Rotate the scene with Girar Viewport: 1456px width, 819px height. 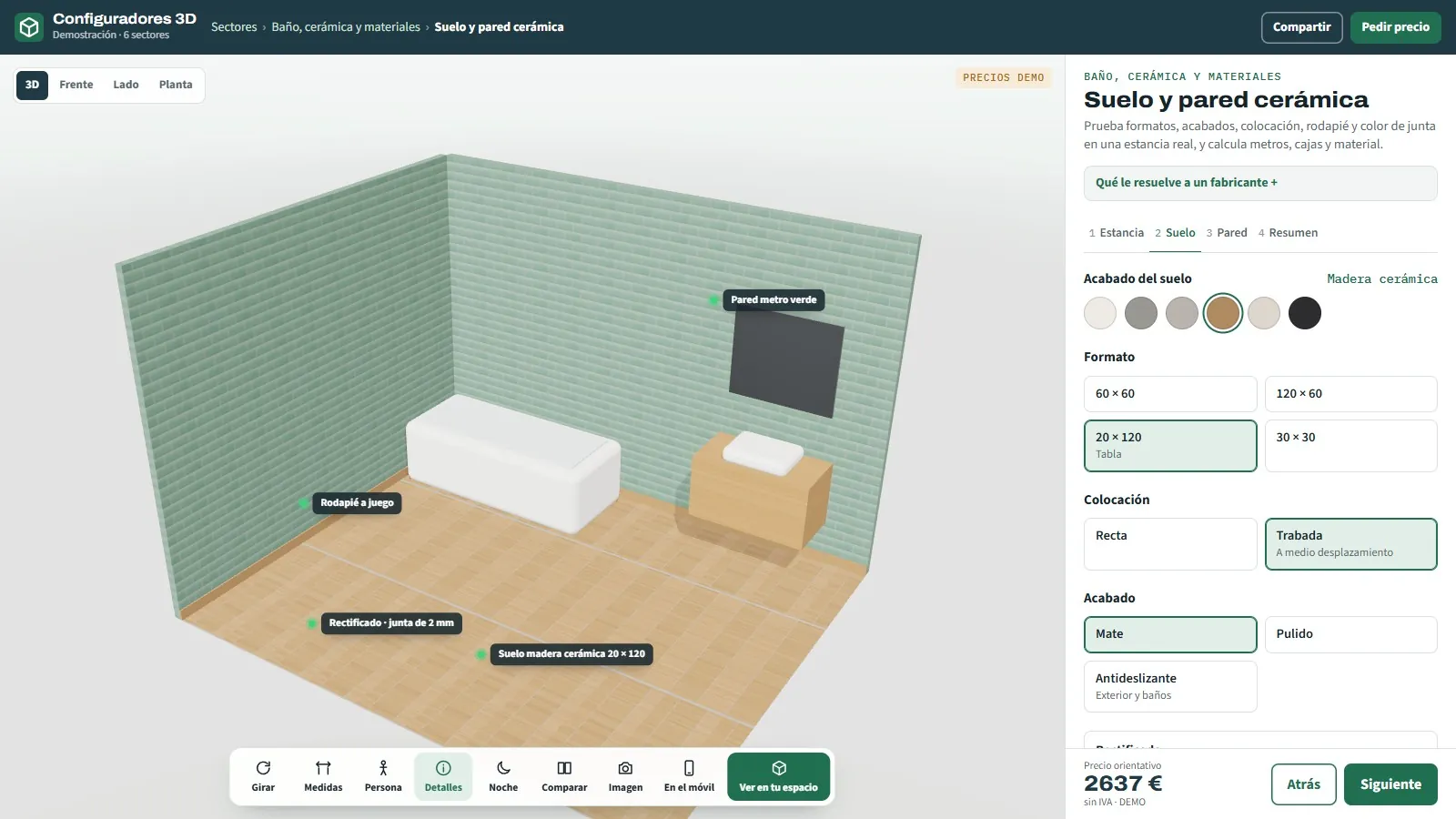pos(263,776)
